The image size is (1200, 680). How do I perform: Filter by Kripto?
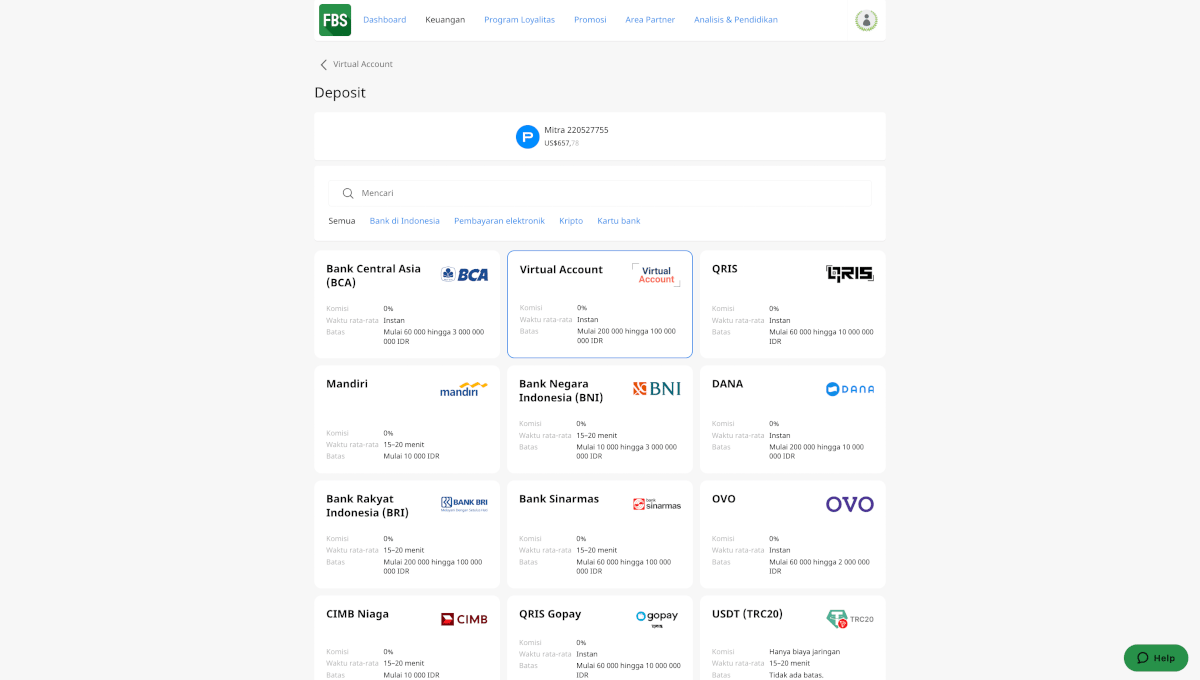pyautogui.click(x=571, y=221)
